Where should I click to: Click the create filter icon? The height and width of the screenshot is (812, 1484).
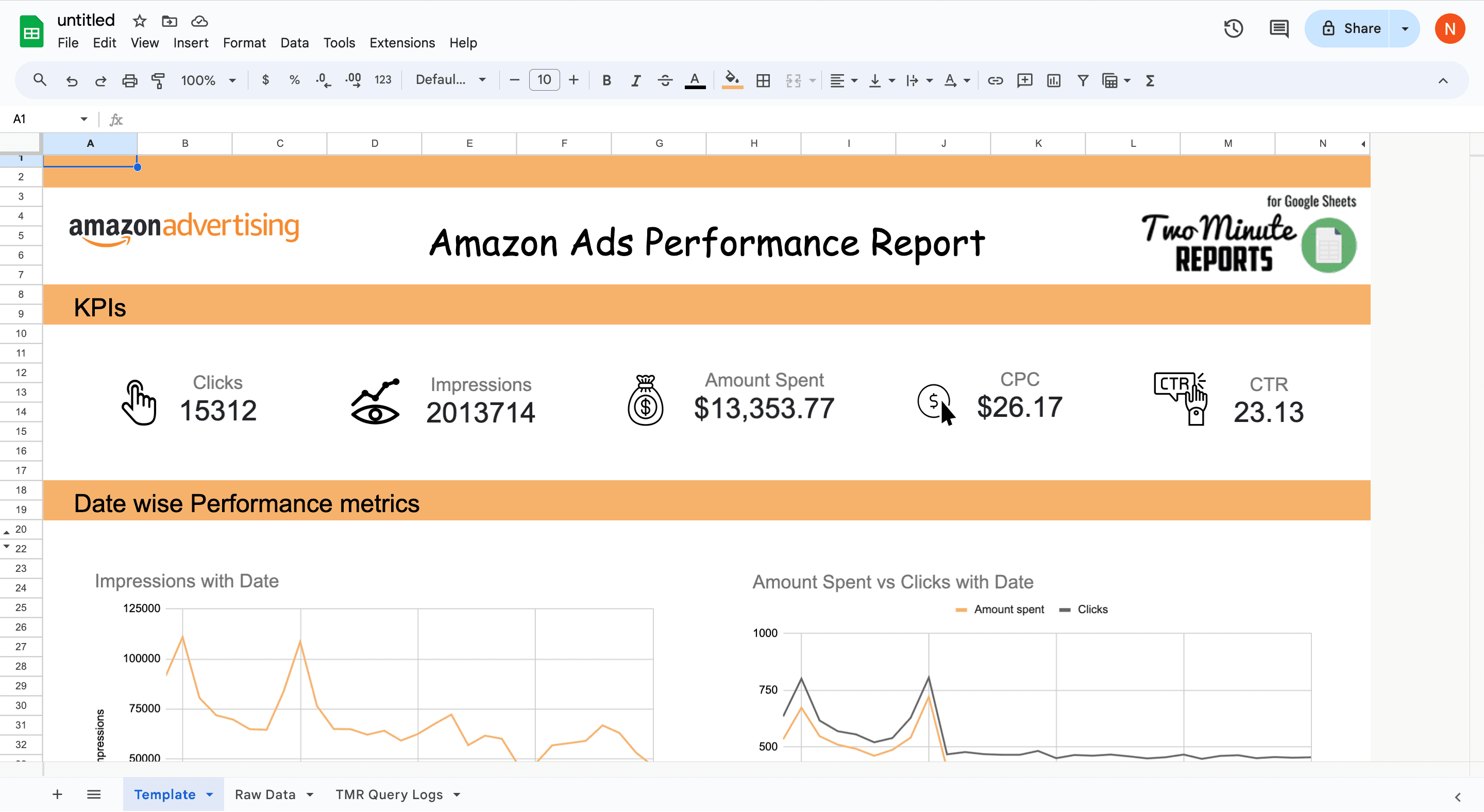pos(1083,80)
